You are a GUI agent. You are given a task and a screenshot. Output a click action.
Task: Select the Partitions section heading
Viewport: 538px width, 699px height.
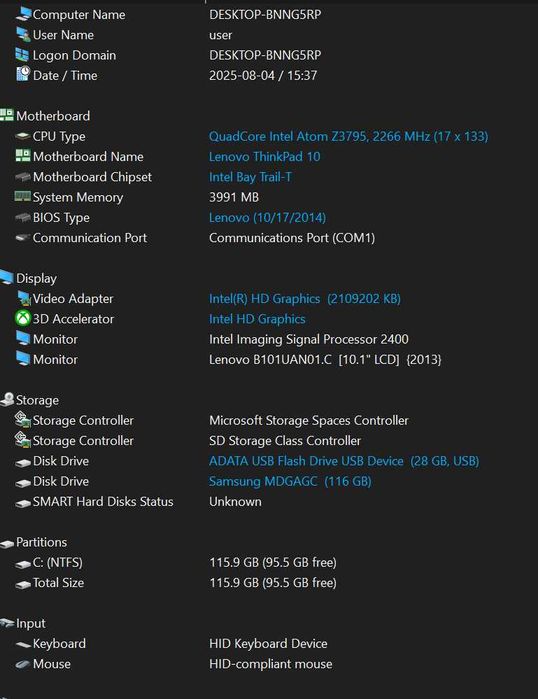point(41,542)
